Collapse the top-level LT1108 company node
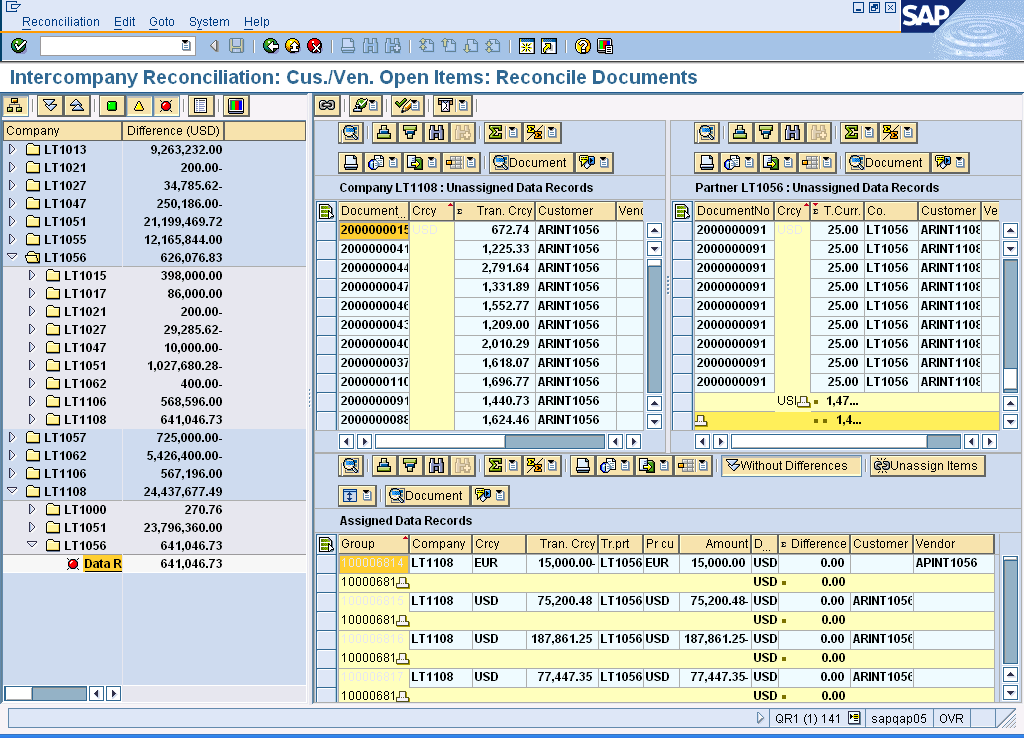This screenshot has height=738, width=1024. [x=12, y=491]
